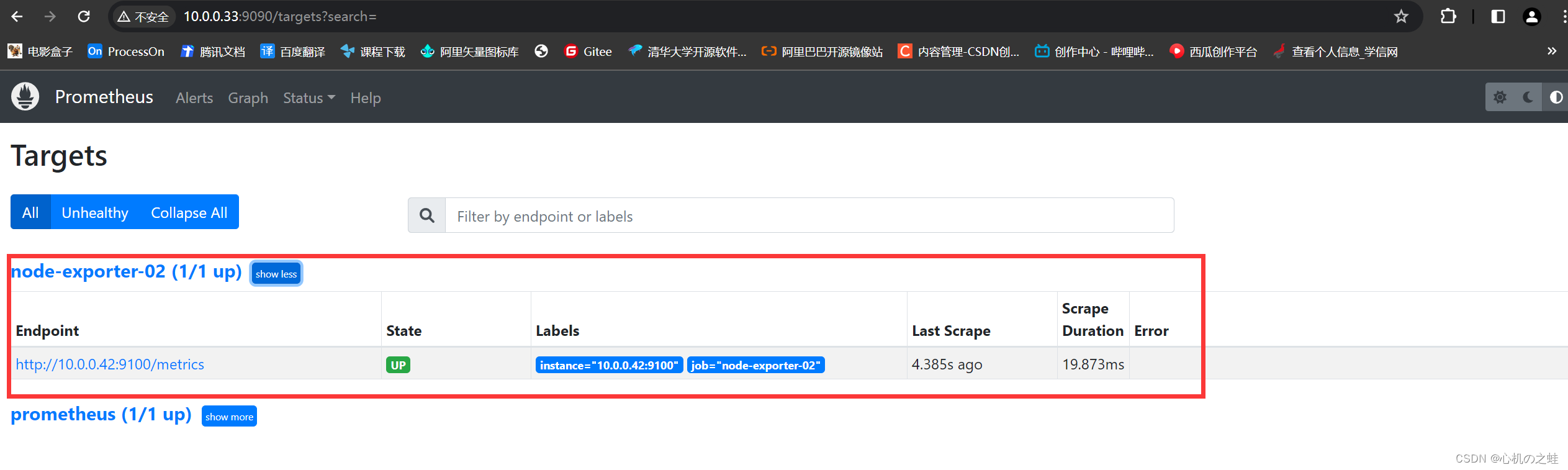
Task: Focus the Filter by endpoint or labels field
Action: (x=809, y=215)
